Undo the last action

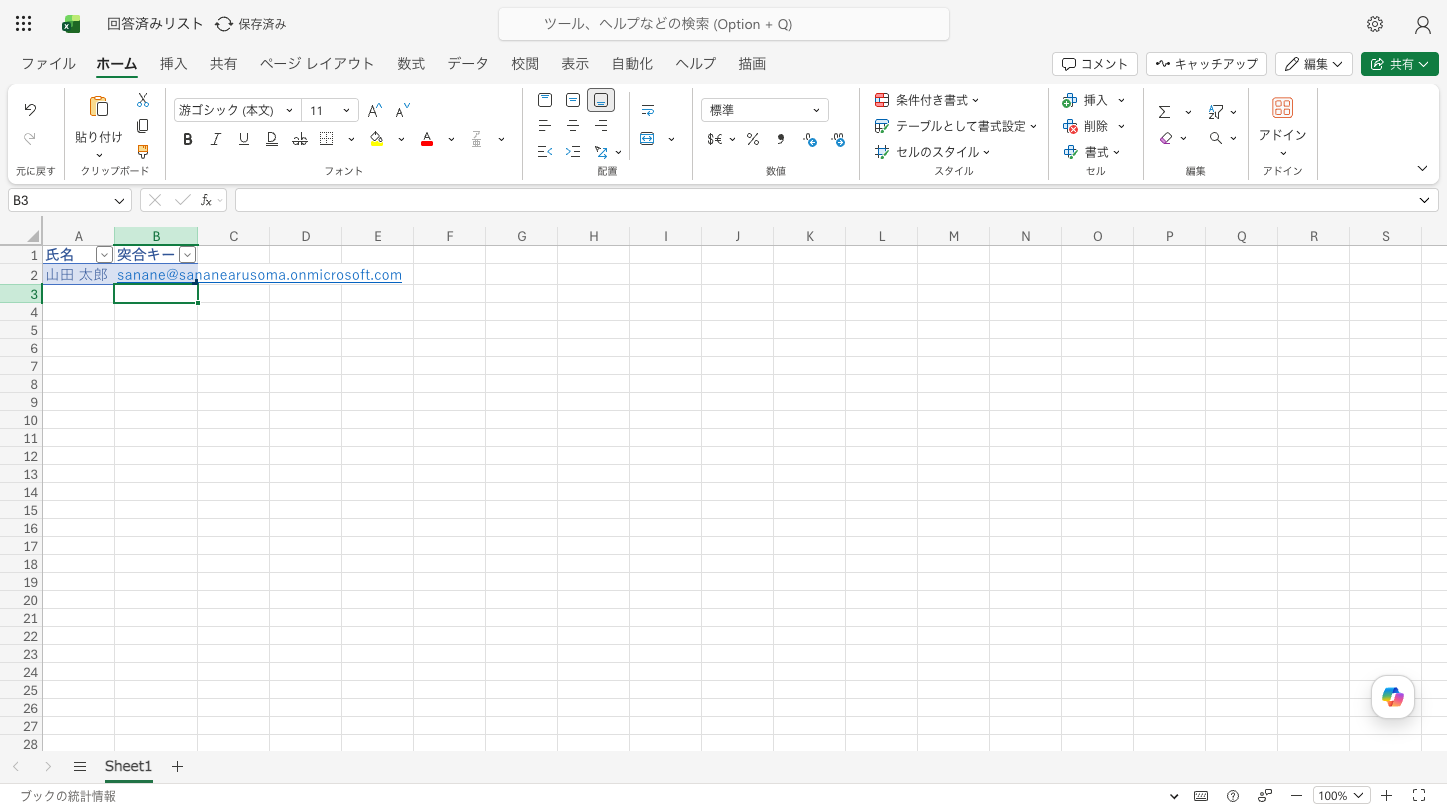(30, 110)
